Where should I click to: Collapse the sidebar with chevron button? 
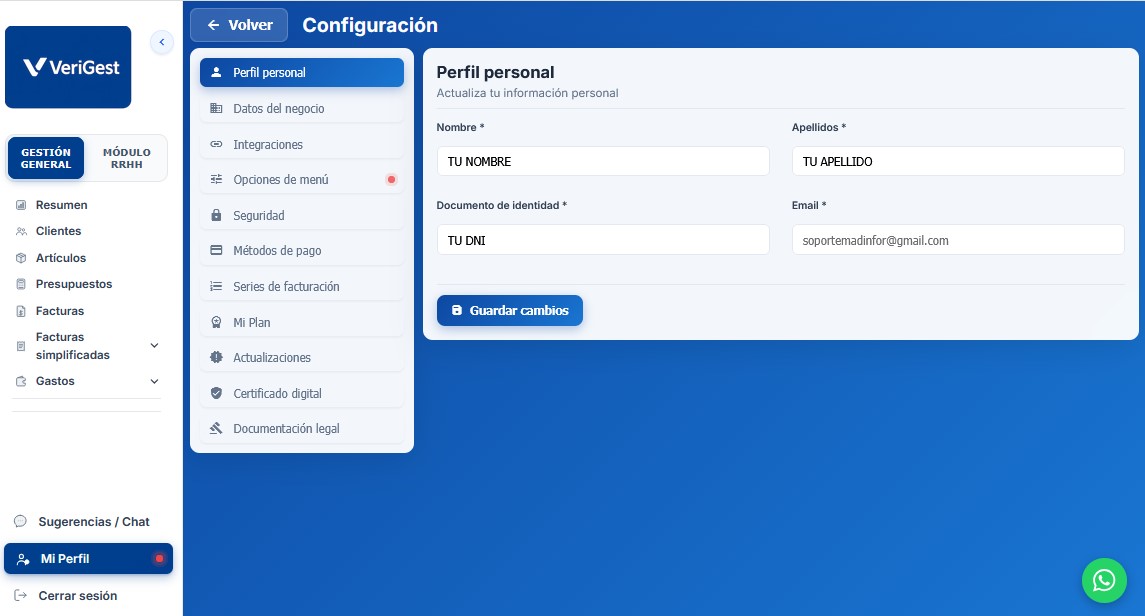click(x=162, y=42)
